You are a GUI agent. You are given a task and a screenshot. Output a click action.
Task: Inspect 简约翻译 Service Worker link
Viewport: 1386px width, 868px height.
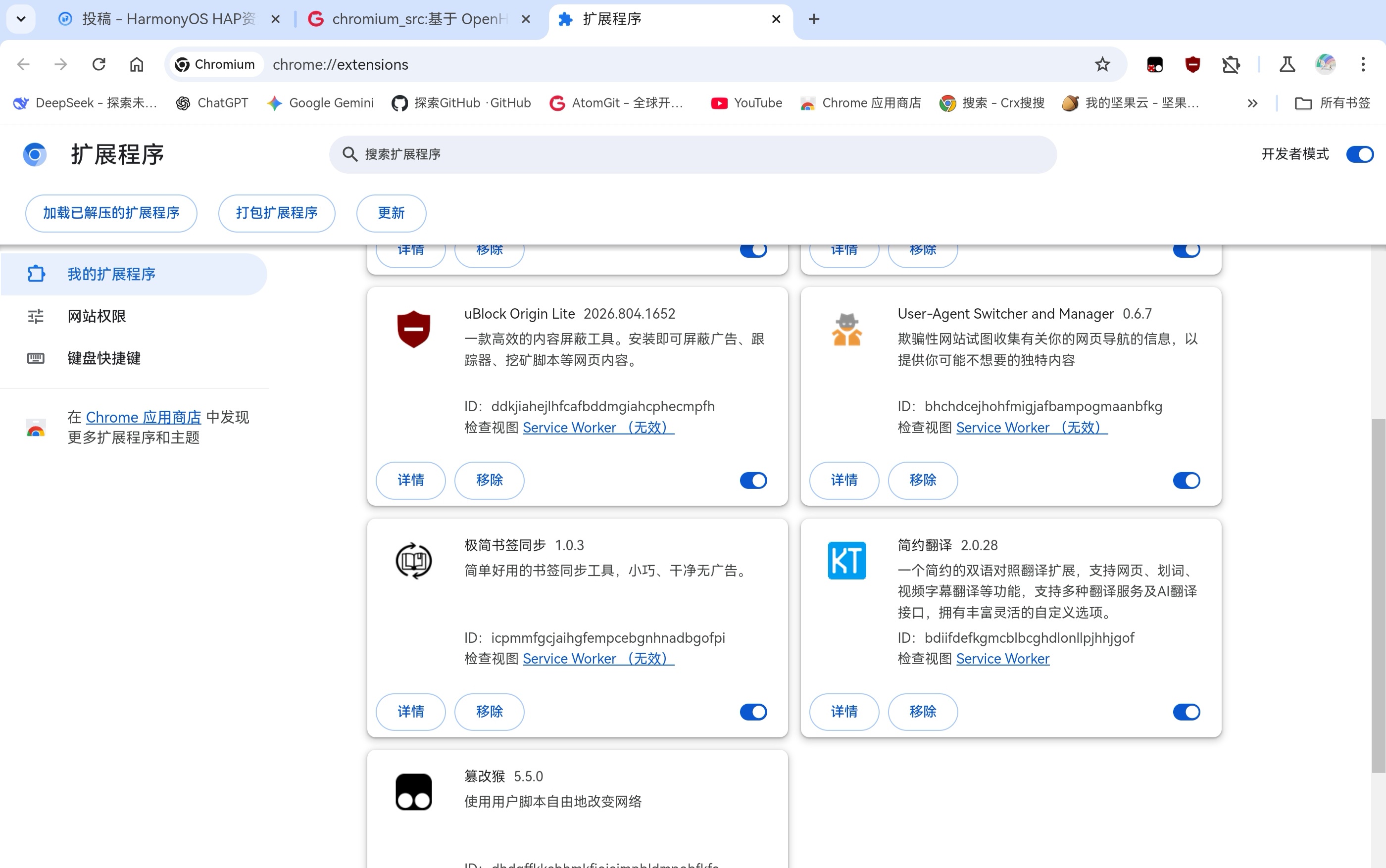1002,659
